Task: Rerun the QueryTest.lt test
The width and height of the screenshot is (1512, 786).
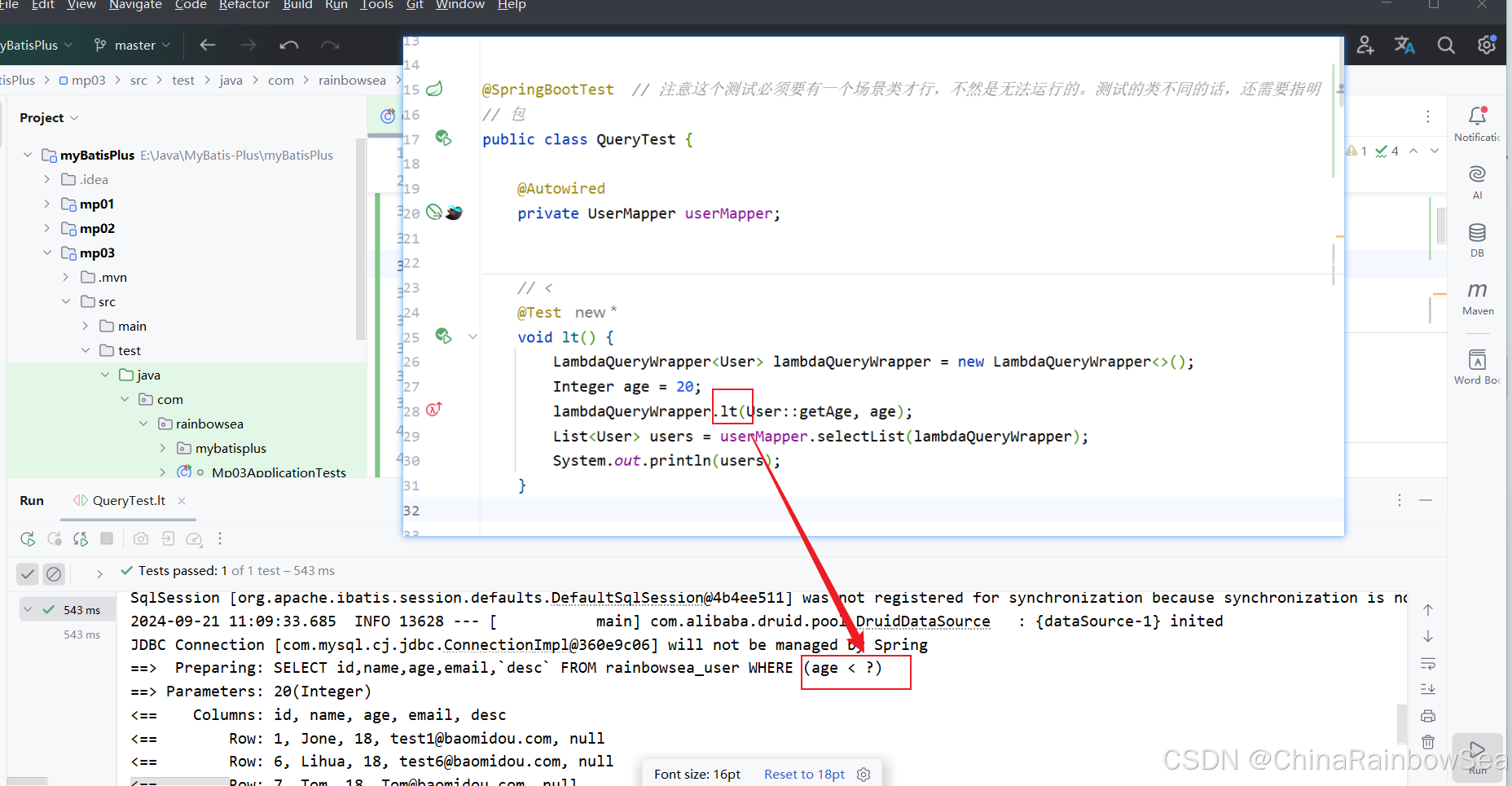Action: point(28,538)
